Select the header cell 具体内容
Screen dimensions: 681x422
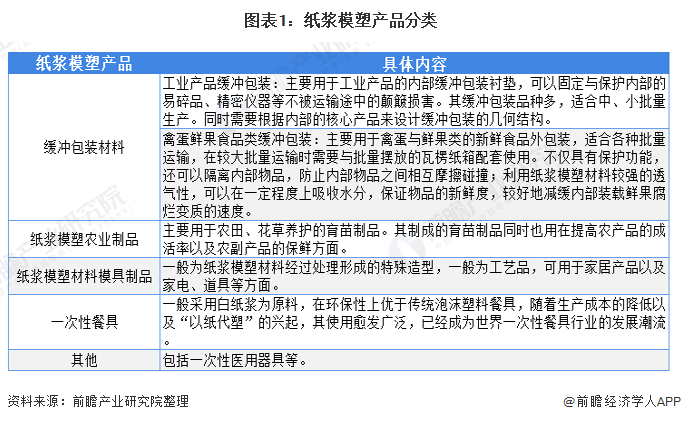(414, 63)
